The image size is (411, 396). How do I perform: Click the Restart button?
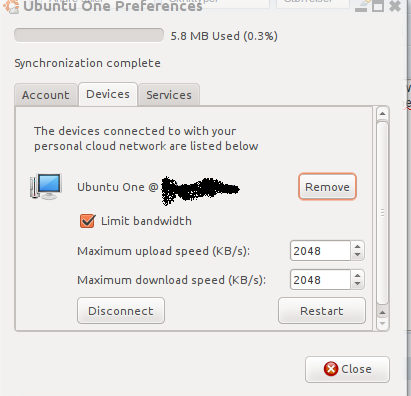[322, 311]
